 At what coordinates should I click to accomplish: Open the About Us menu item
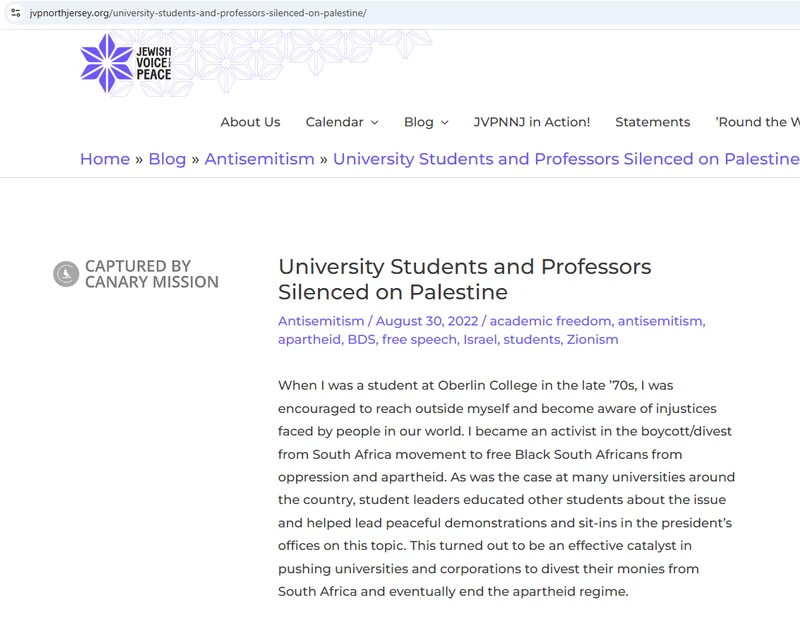click(x=250, y=122)
